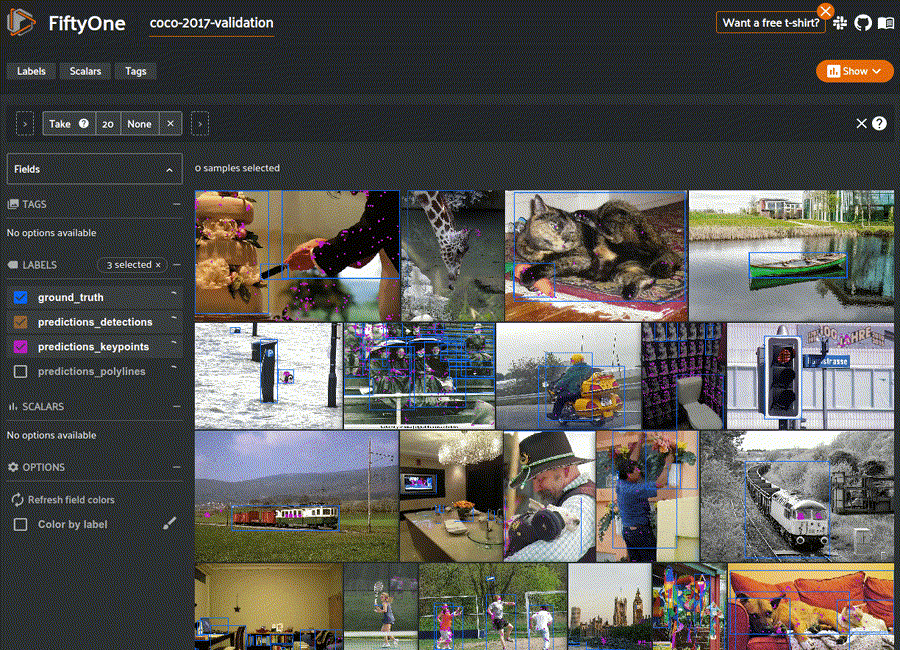Click the 0 samples selected text
Image resolution: width=900 pixels, height=650 pixels.
click(237, 168)
